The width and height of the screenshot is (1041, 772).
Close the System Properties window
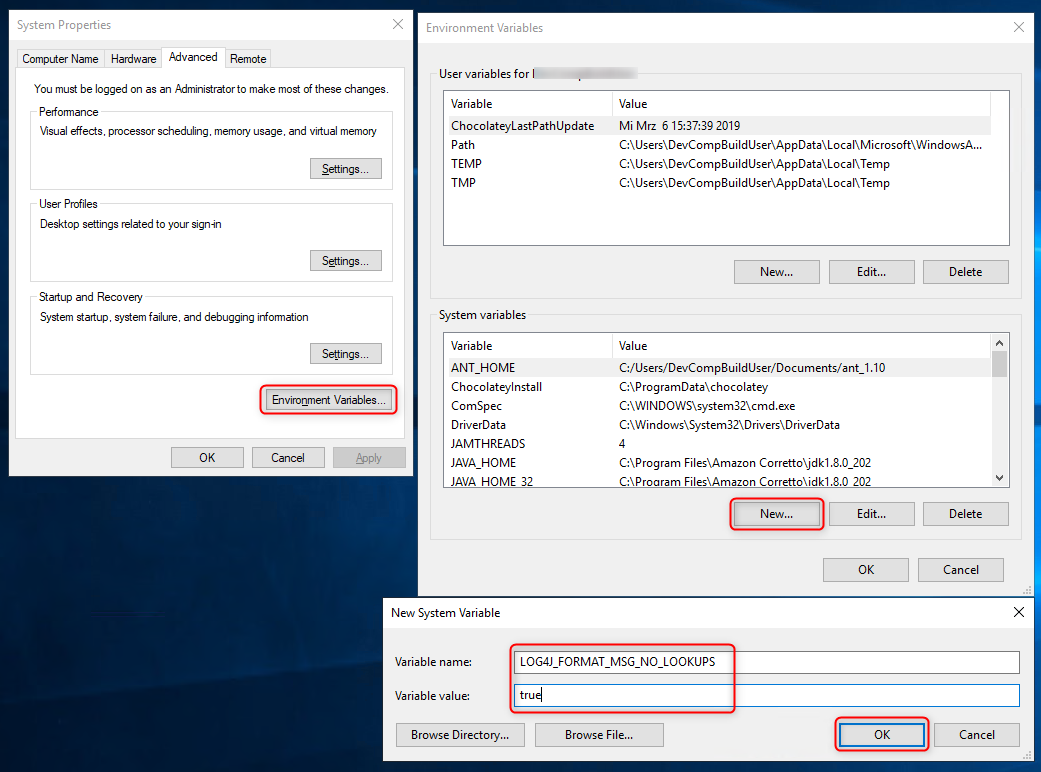point(398,24)
